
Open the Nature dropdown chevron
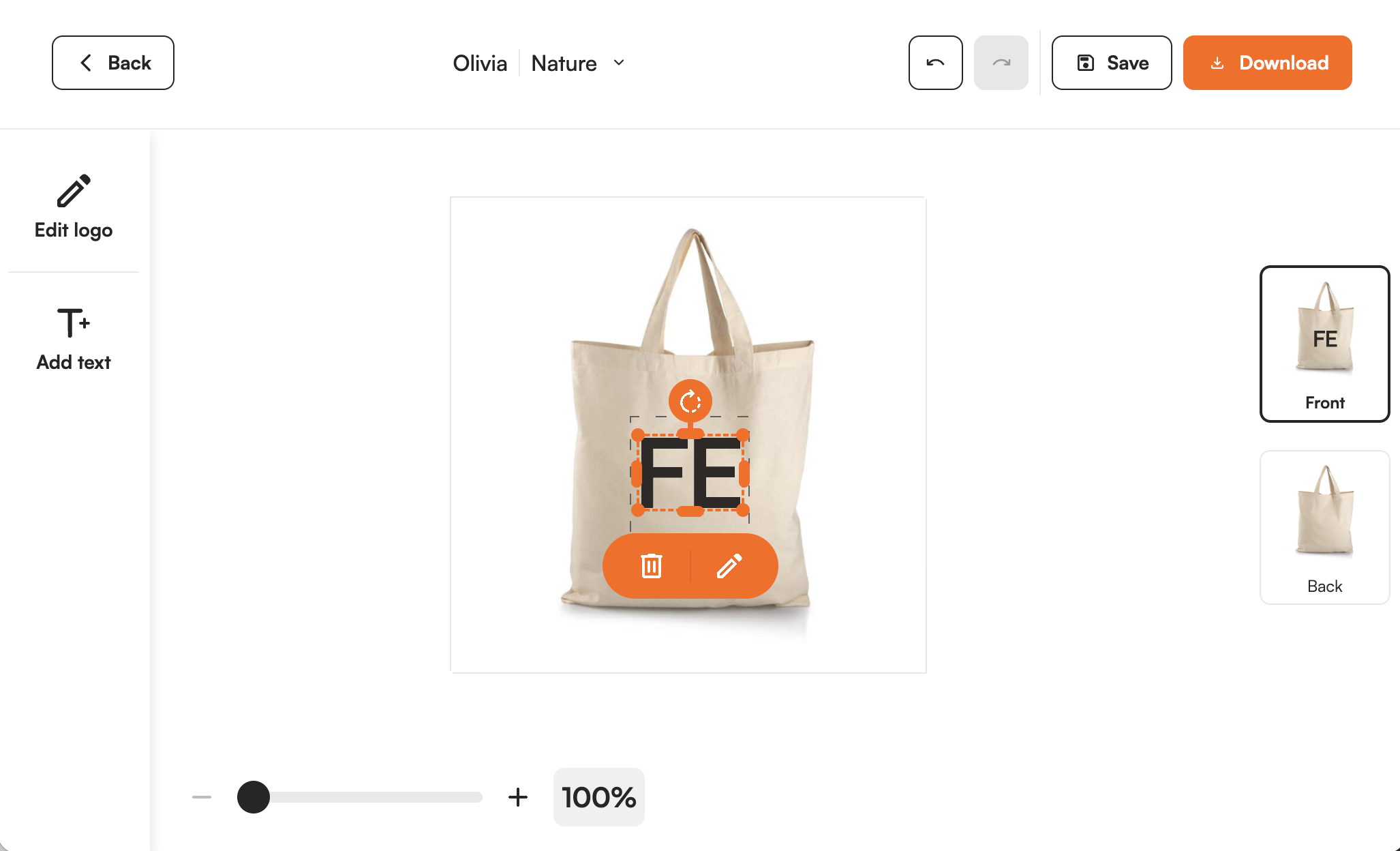click(x=619, y=63)
